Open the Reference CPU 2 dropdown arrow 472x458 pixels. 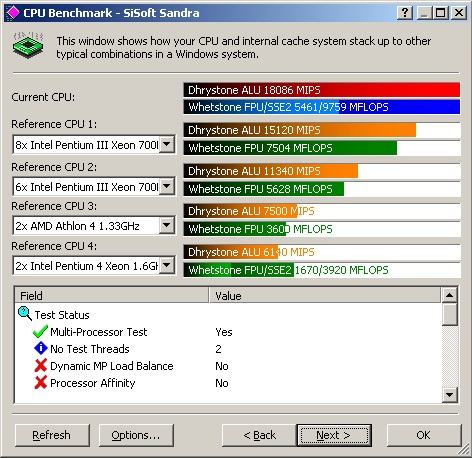click(167, 186)
